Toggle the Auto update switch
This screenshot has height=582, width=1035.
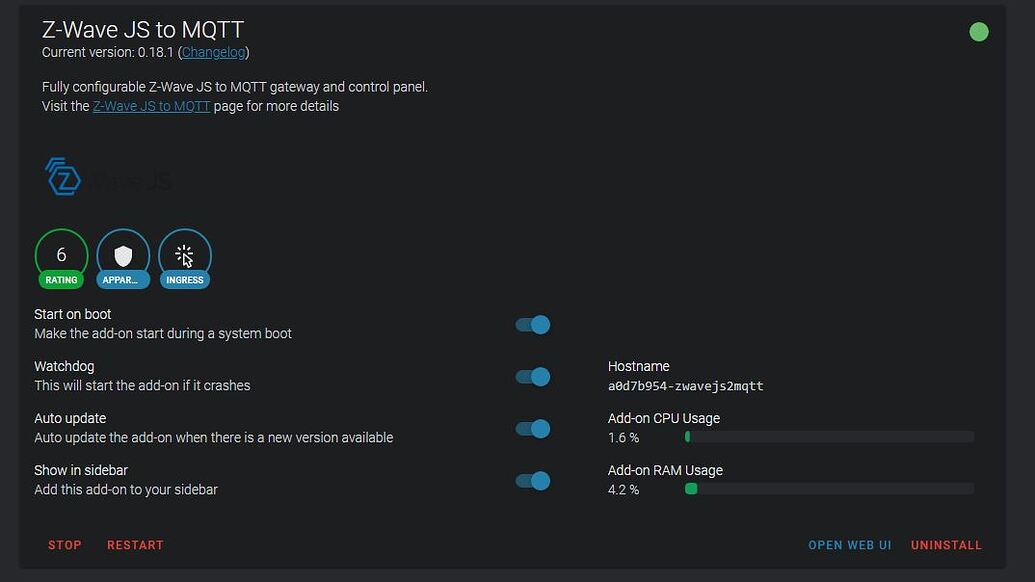(533, 429)
